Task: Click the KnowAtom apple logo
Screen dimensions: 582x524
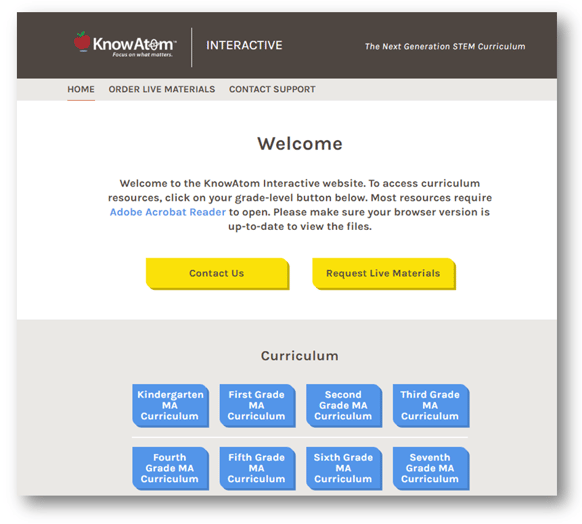Action: tap(82, 41)
